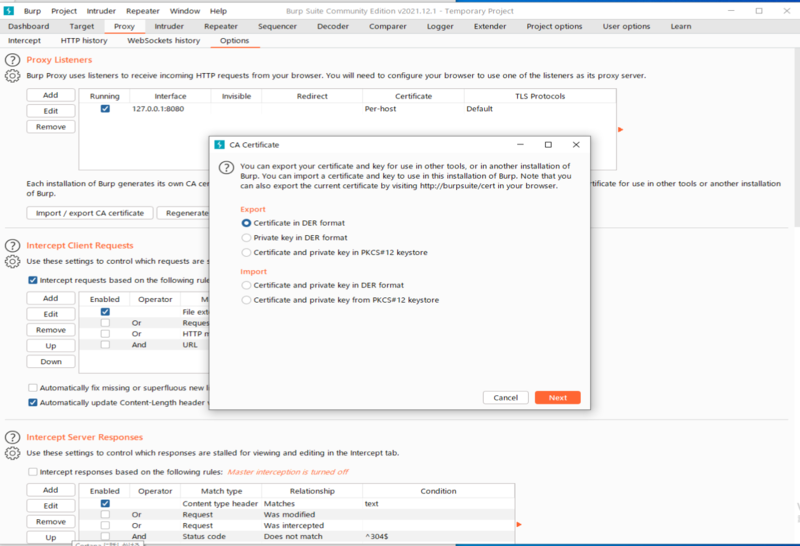Open the Learn tab
800x546 pixels.
[x=681, y=27]
